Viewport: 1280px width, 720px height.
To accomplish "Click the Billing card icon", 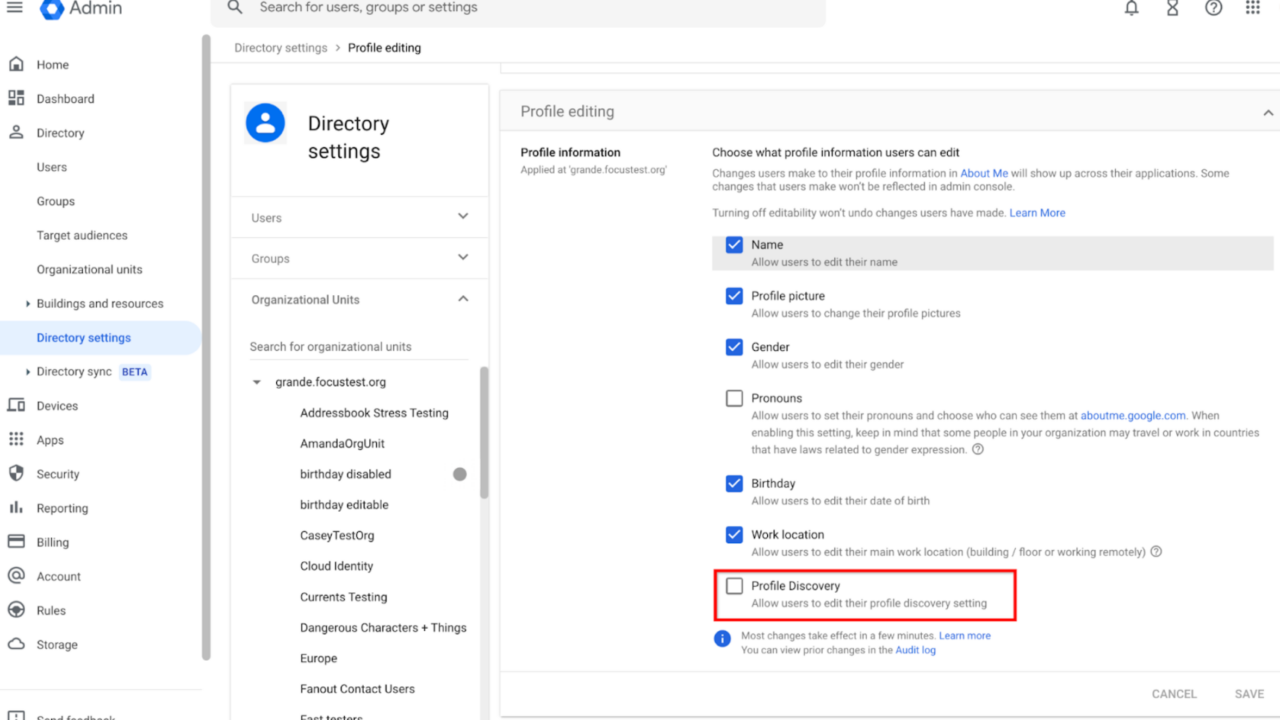I will pos(16,541).
